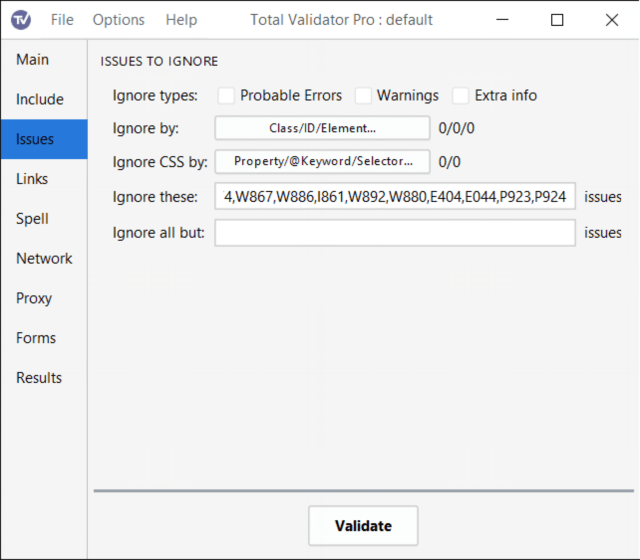Switch to the Include tab

pos(40,99)
